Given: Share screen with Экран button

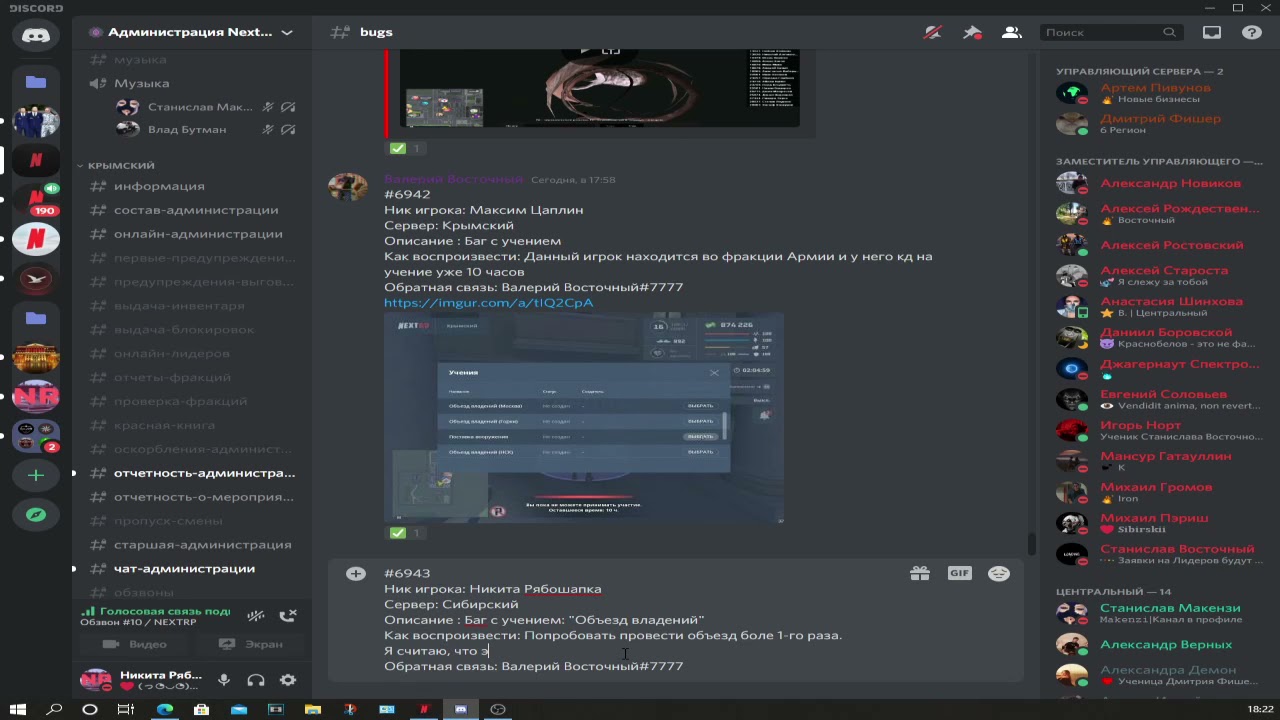Looking at the screenshot, I should 251,644.
